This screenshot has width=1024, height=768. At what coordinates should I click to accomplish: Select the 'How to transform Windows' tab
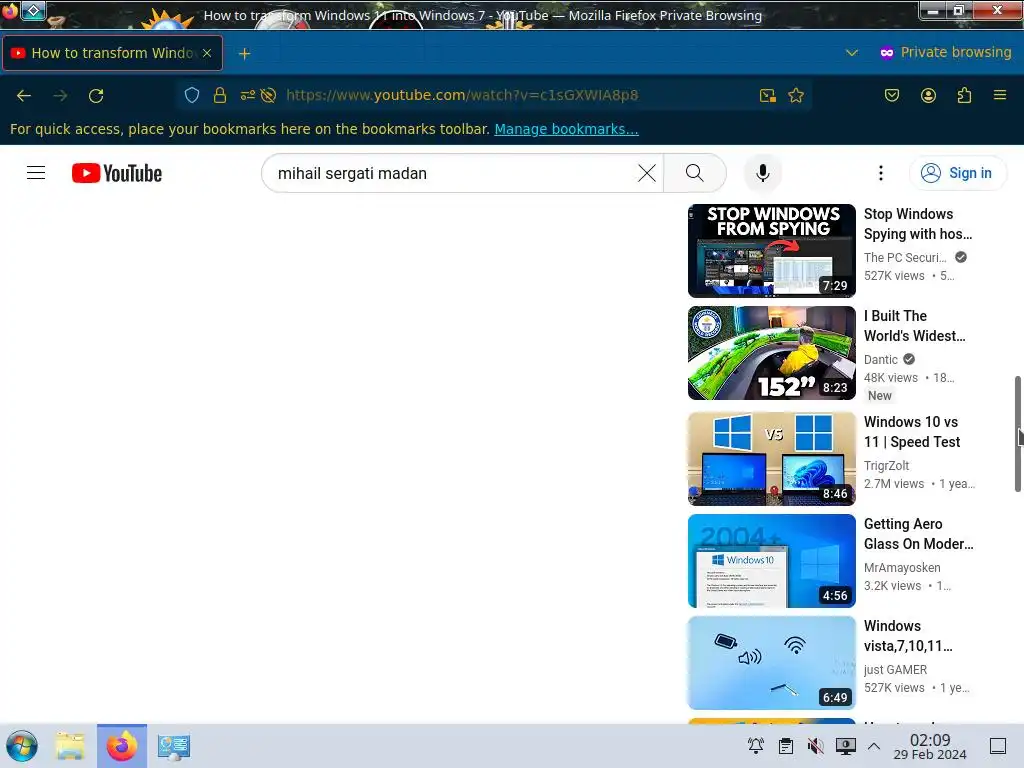click(112, 53)
